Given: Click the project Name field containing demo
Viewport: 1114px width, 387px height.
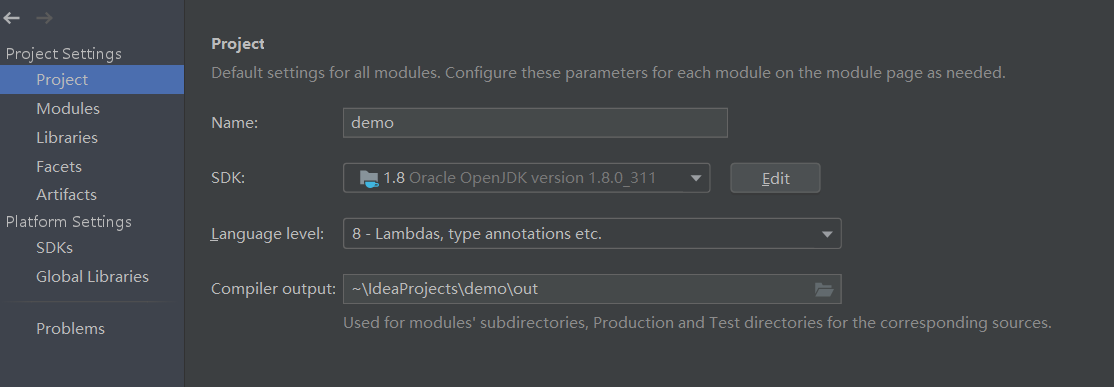Looking at the screenshot, I should (535, 123).
